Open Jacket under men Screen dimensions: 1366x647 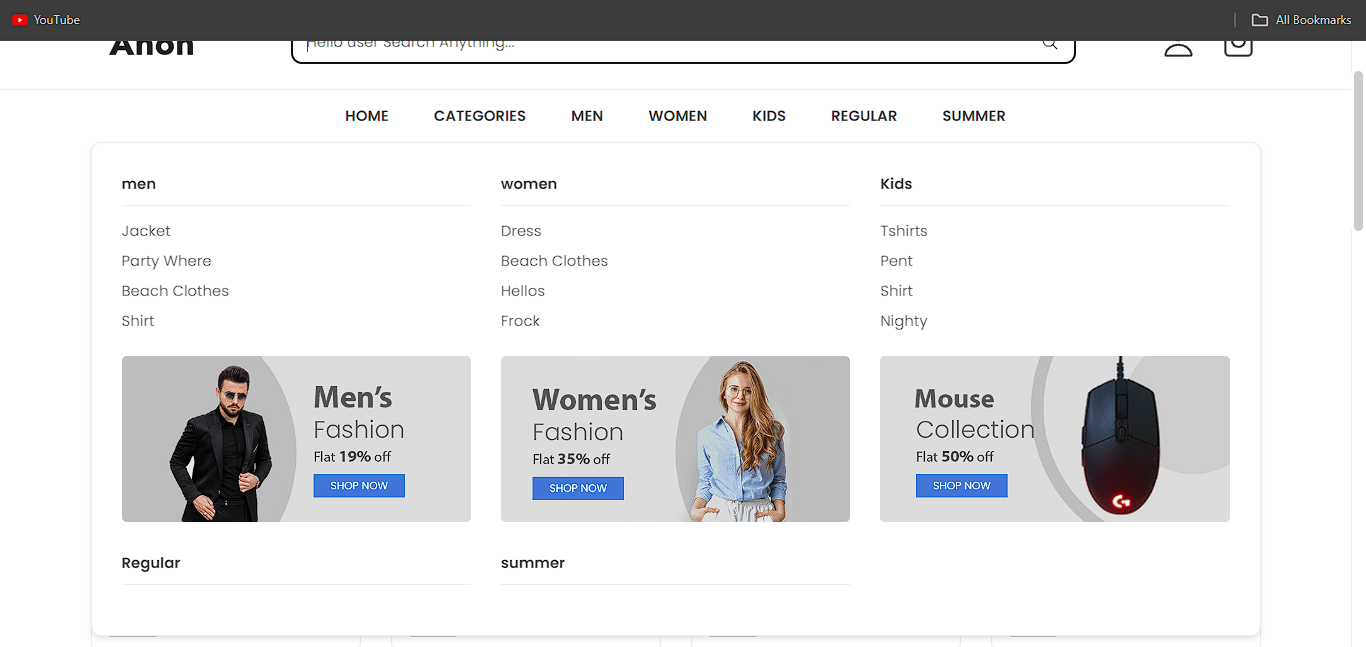[x=146, y=231]
